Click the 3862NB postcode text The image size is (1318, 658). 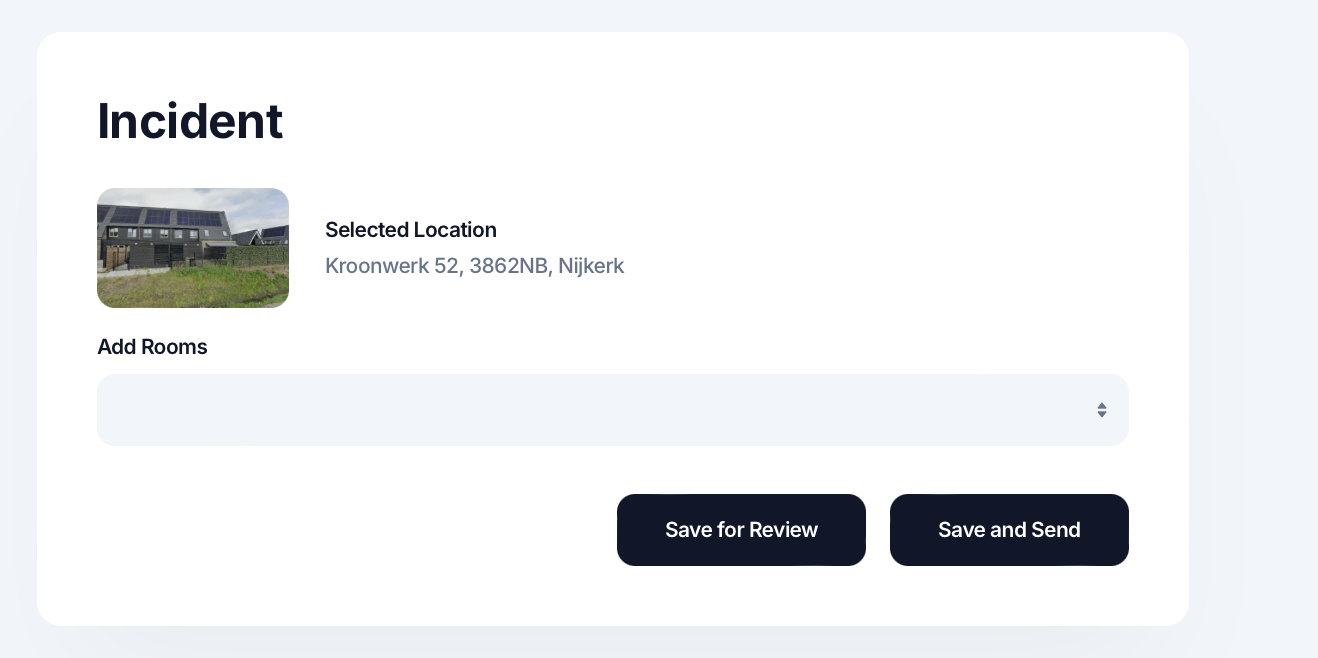click(507, 266)
